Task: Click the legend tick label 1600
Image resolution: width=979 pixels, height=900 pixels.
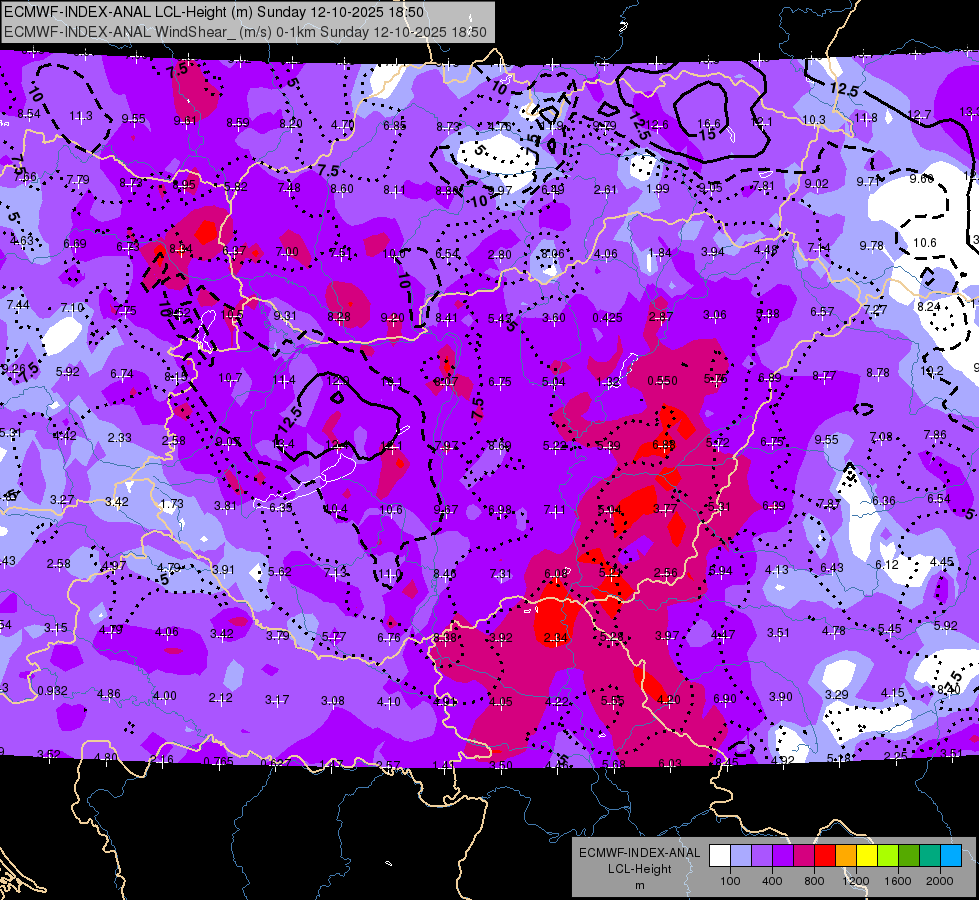Action: [898, 881]
